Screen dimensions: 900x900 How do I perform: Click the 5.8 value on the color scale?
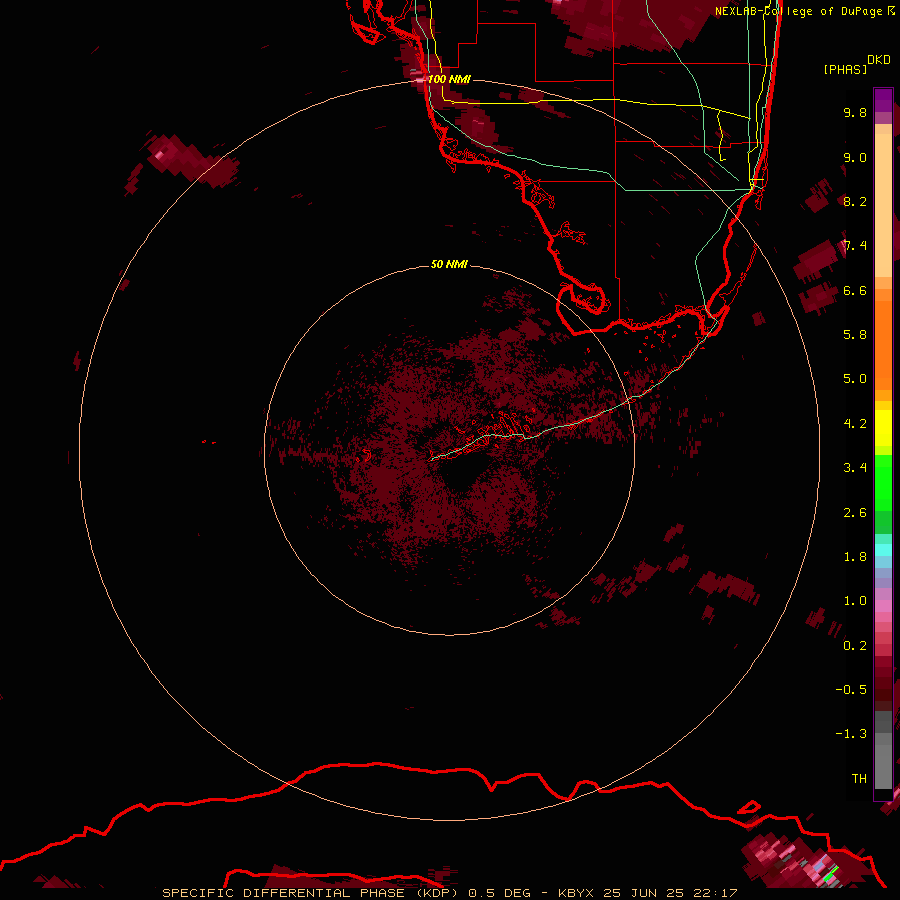click(x=855, y=334)
